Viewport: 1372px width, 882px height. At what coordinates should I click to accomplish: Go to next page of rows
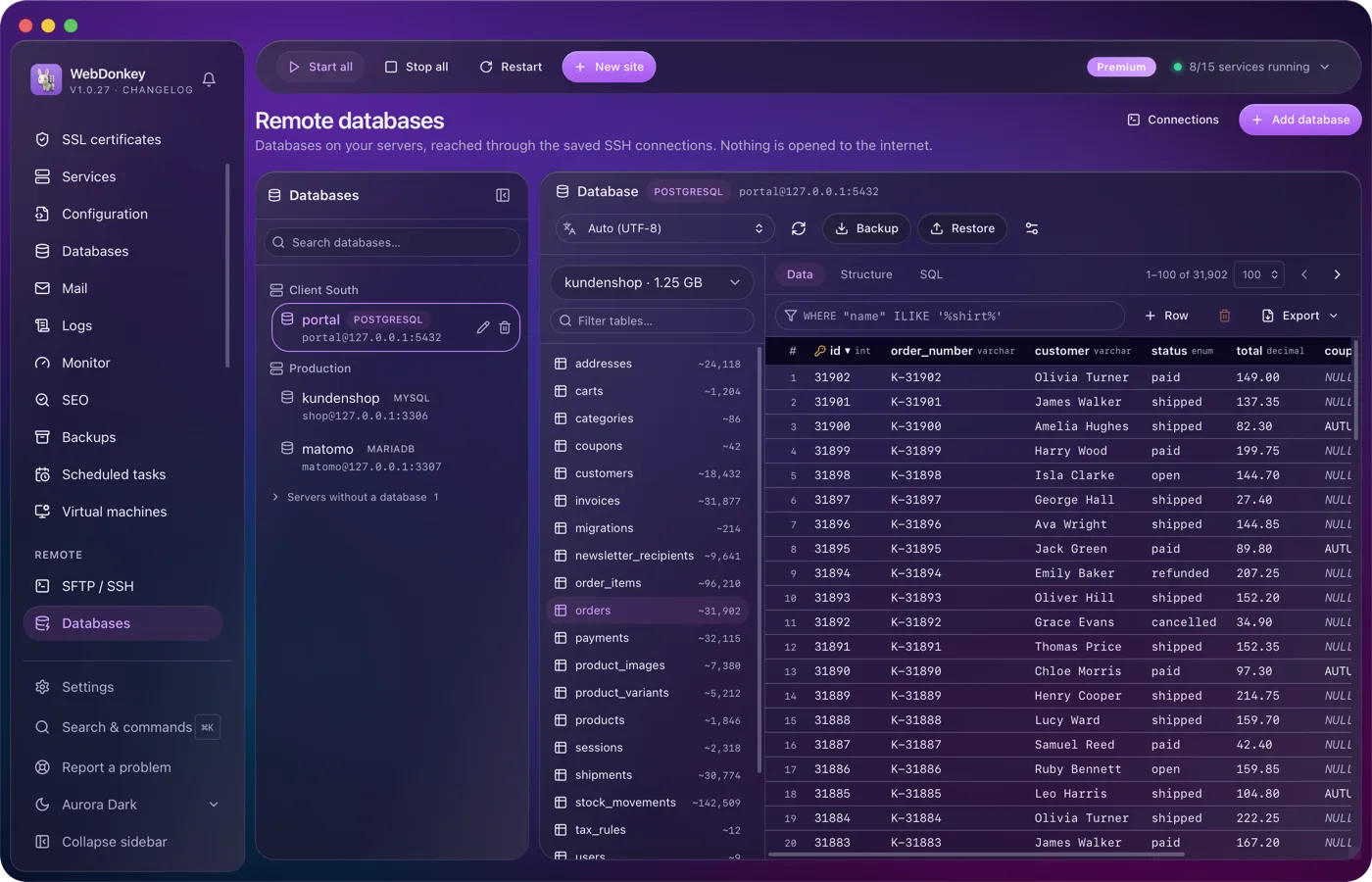click(1337, 274)
